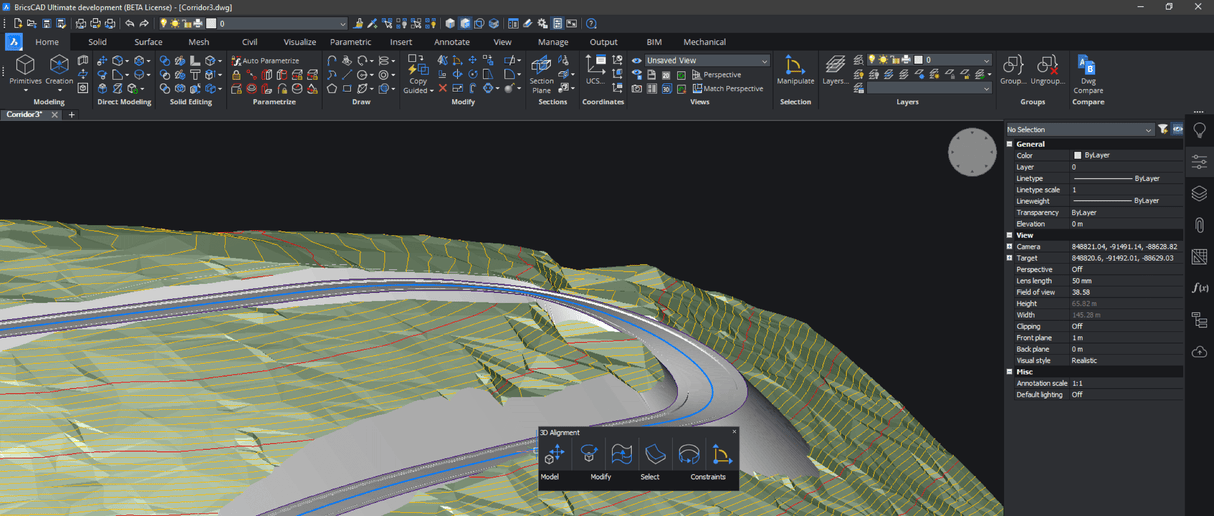The width and height of the screenshot is (1214, 516).
Task: Open the Layers manager icon
Action: [x=835, y=70]
